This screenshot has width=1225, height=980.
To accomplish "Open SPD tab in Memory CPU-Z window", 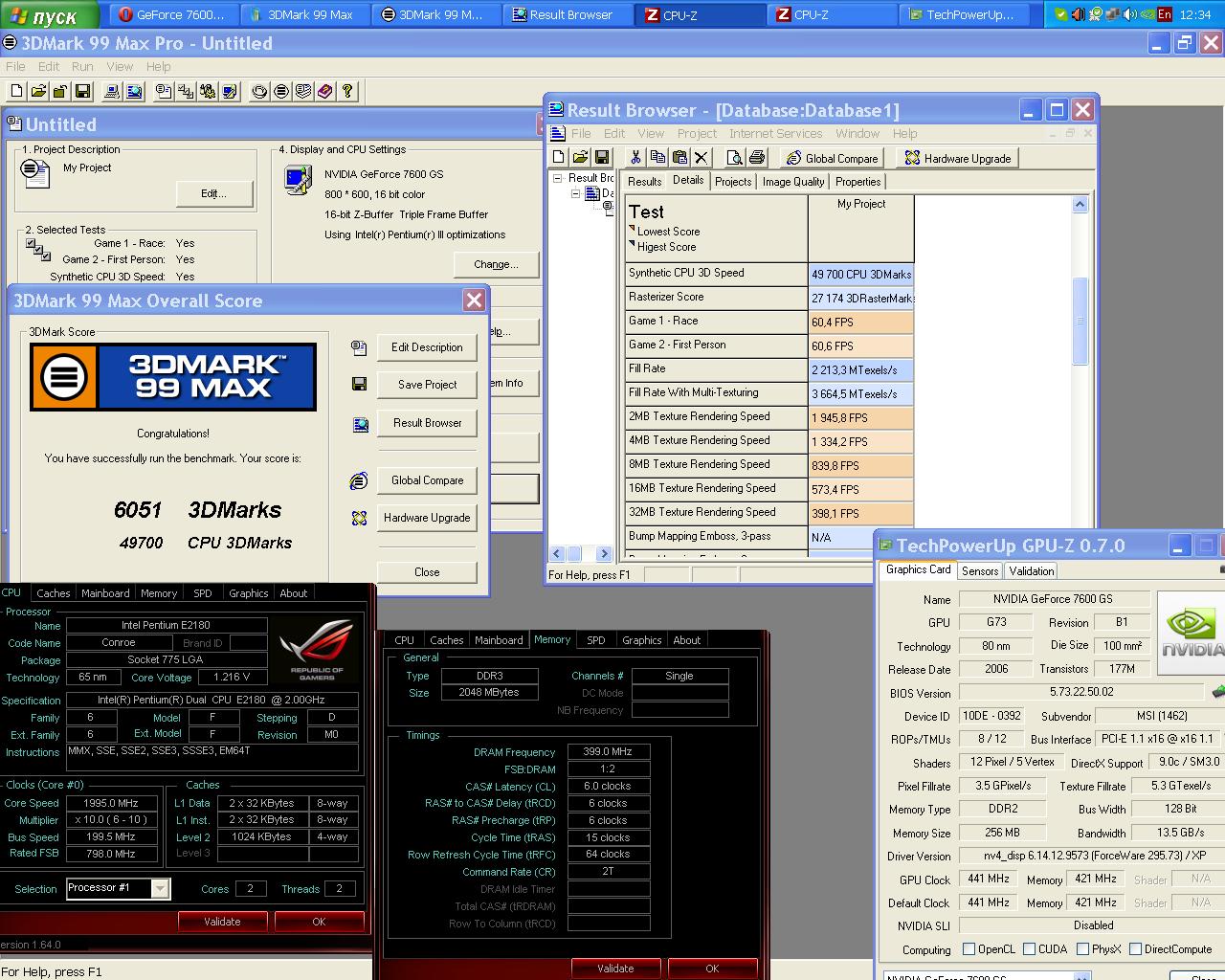I will coord(596,640).
